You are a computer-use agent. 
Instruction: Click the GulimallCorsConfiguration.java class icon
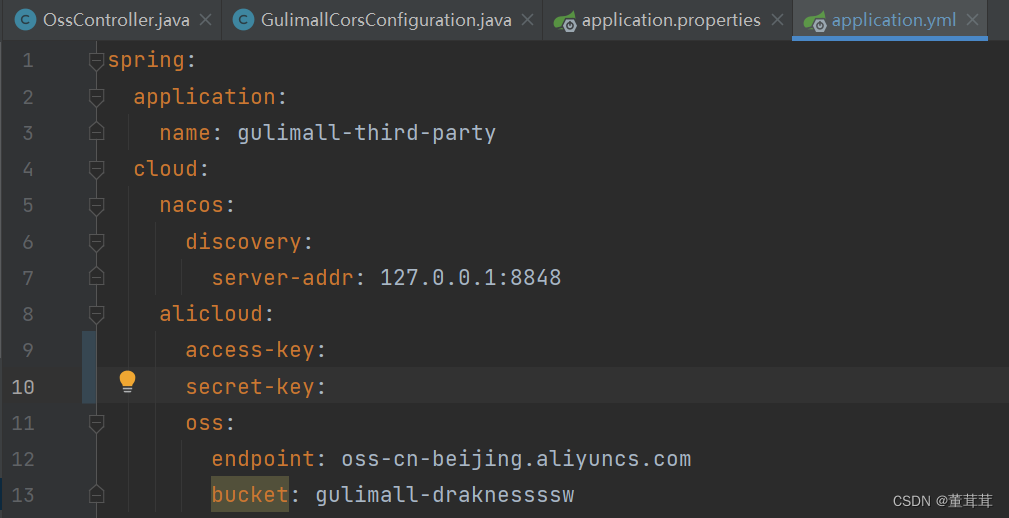click(242, 20)
